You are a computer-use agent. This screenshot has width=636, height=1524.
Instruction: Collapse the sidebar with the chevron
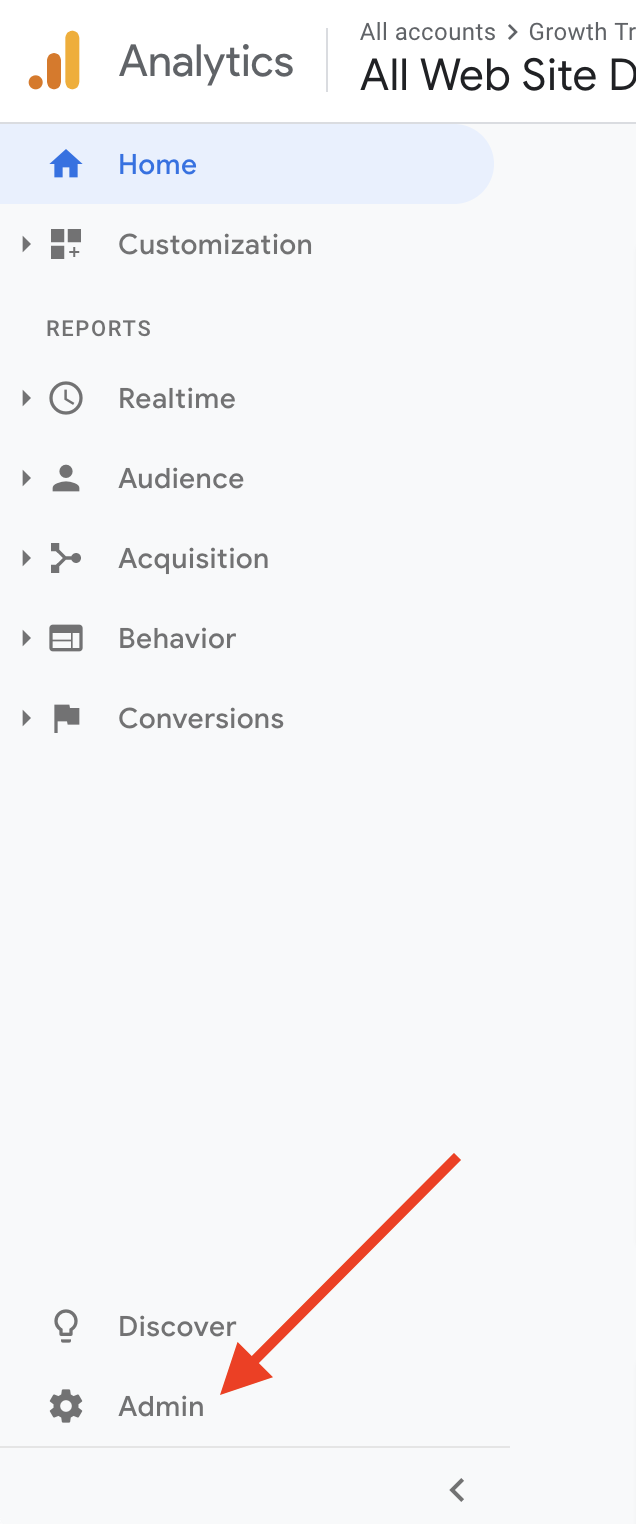[457, 1490]
